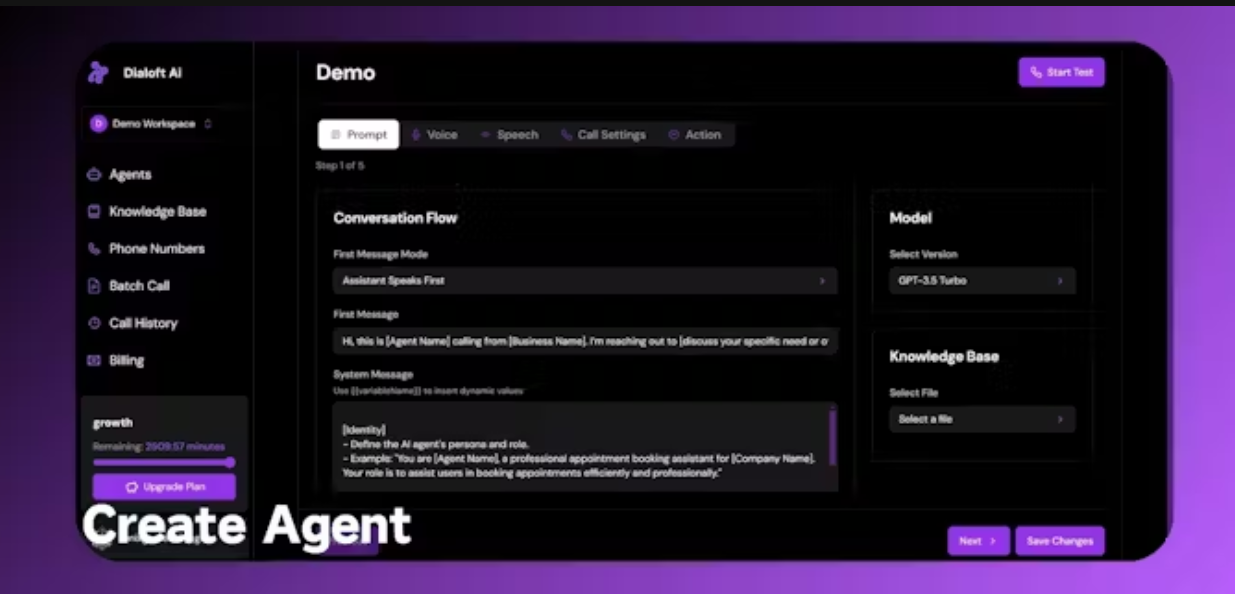Click the Action tab circle icon
This screenshot has height=594, width=1235.
[674, 134]
